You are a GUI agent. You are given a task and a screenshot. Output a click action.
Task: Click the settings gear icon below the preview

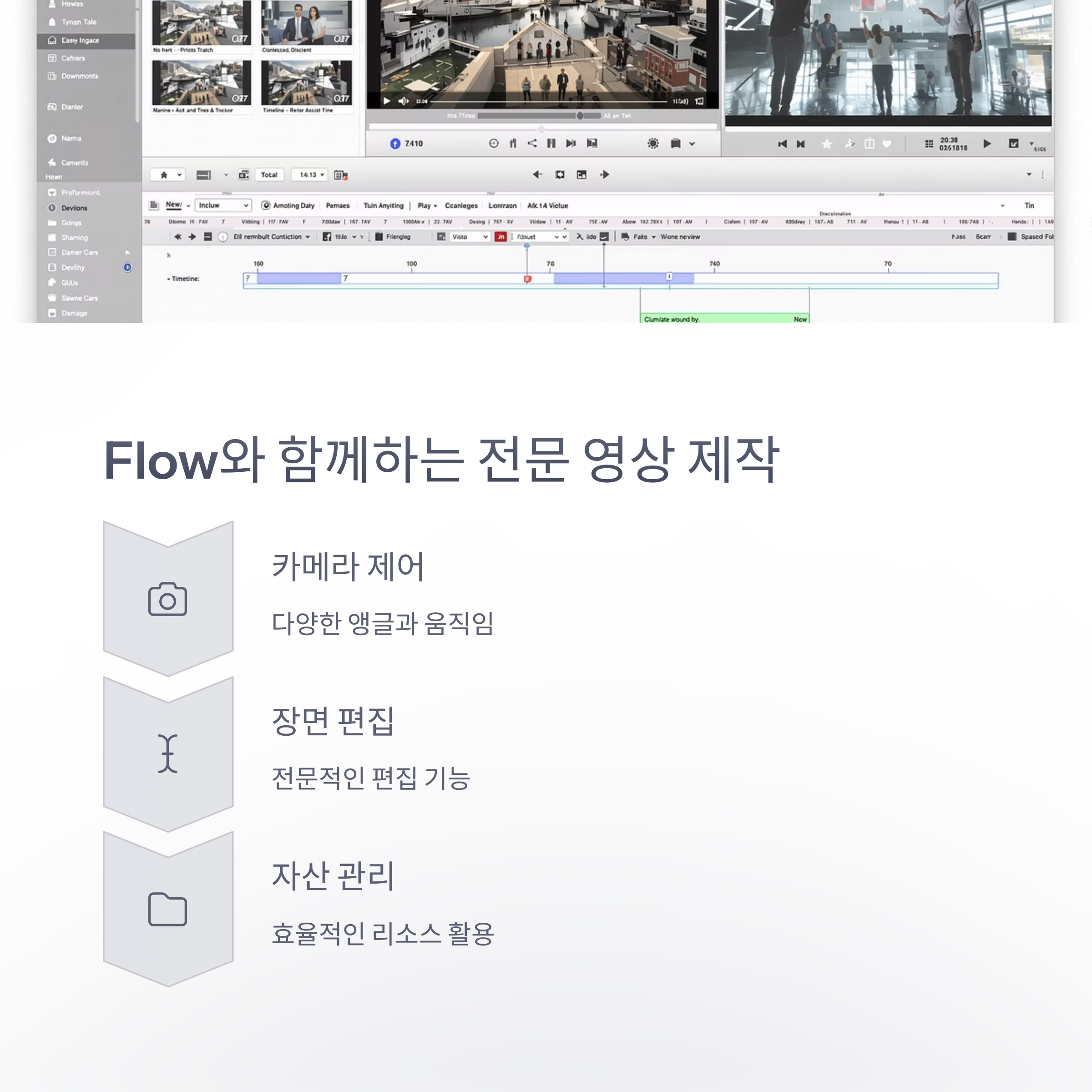(653, 144)
